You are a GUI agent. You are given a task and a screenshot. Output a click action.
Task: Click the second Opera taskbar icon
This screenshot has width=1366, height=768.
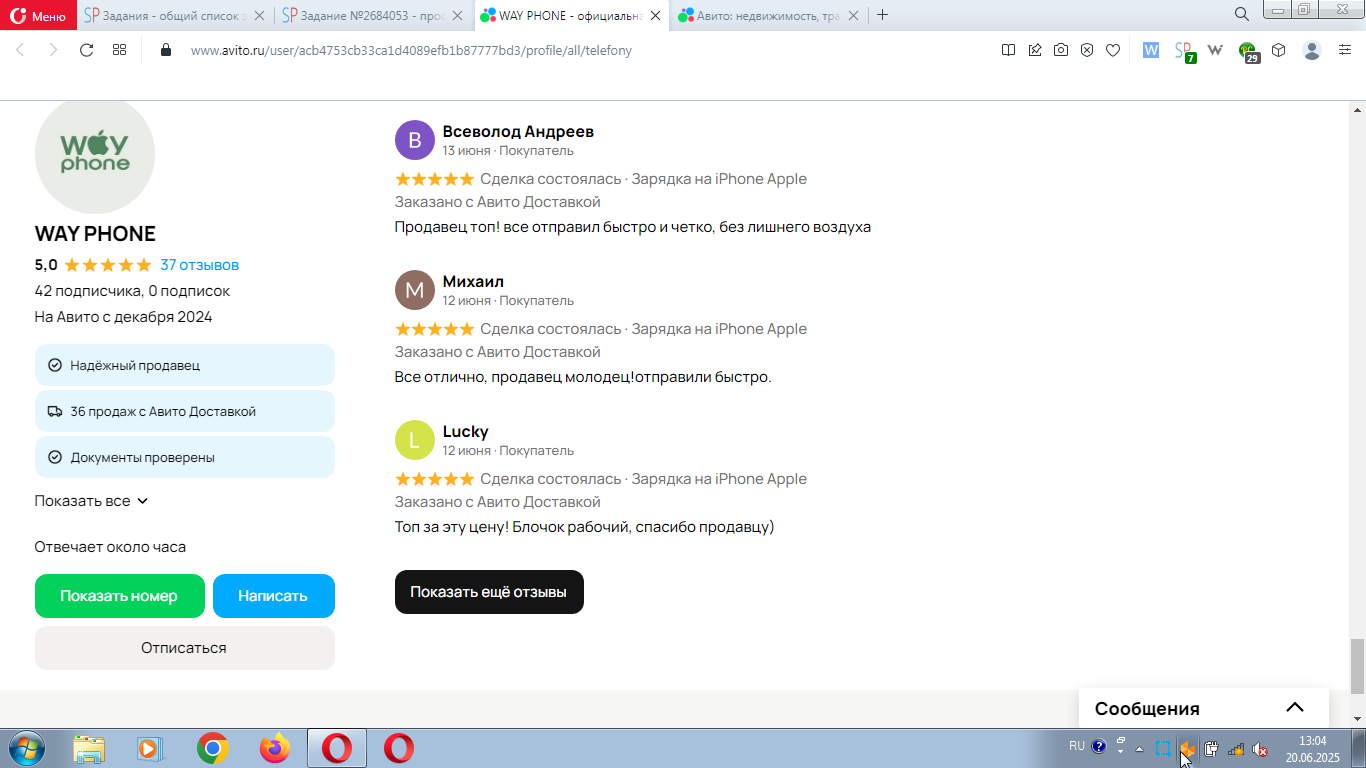click(x=399, y=748)
